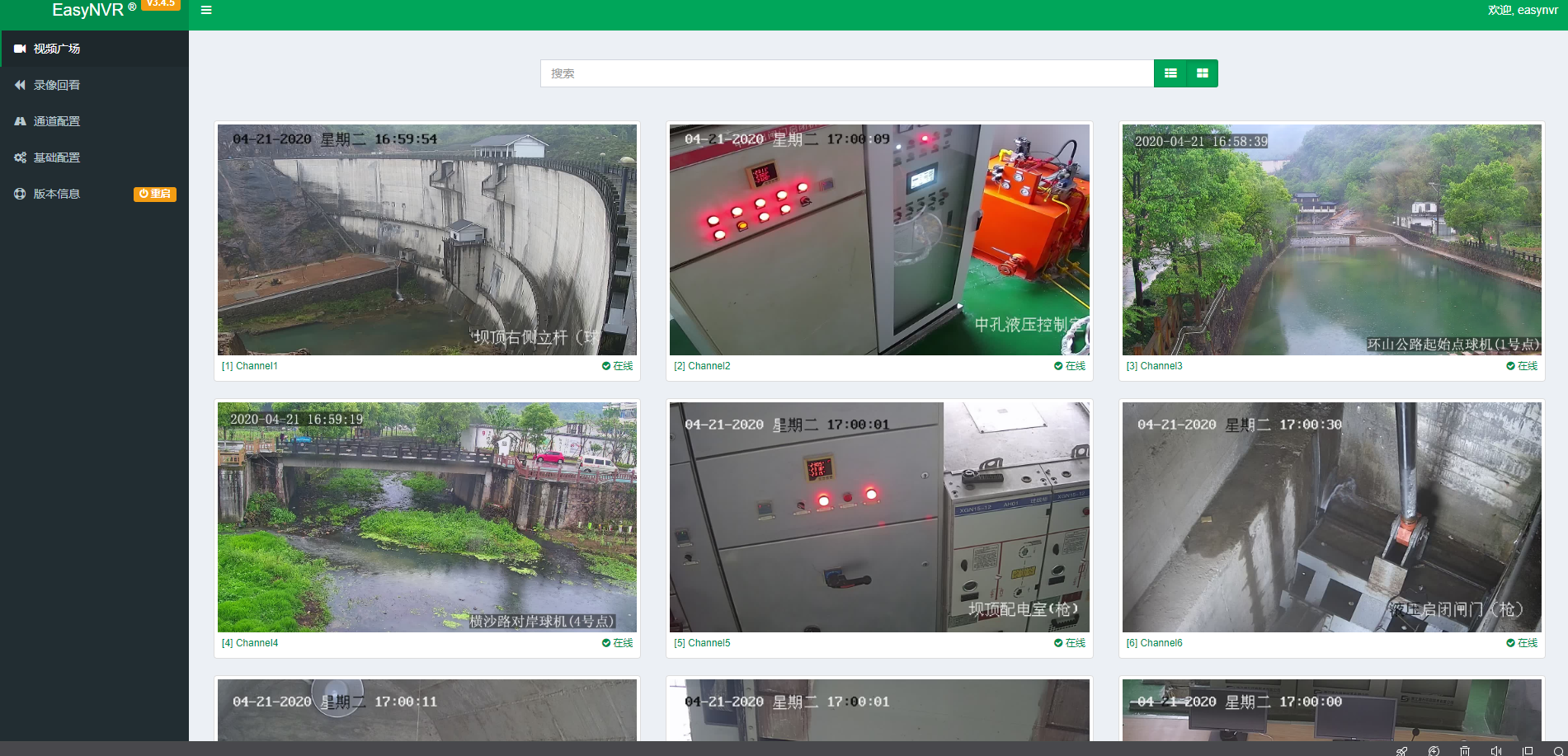Screen dimensions: 1568x756
Task: Open Channel5 power distribution room thumbnail
Action: (879, 517)
